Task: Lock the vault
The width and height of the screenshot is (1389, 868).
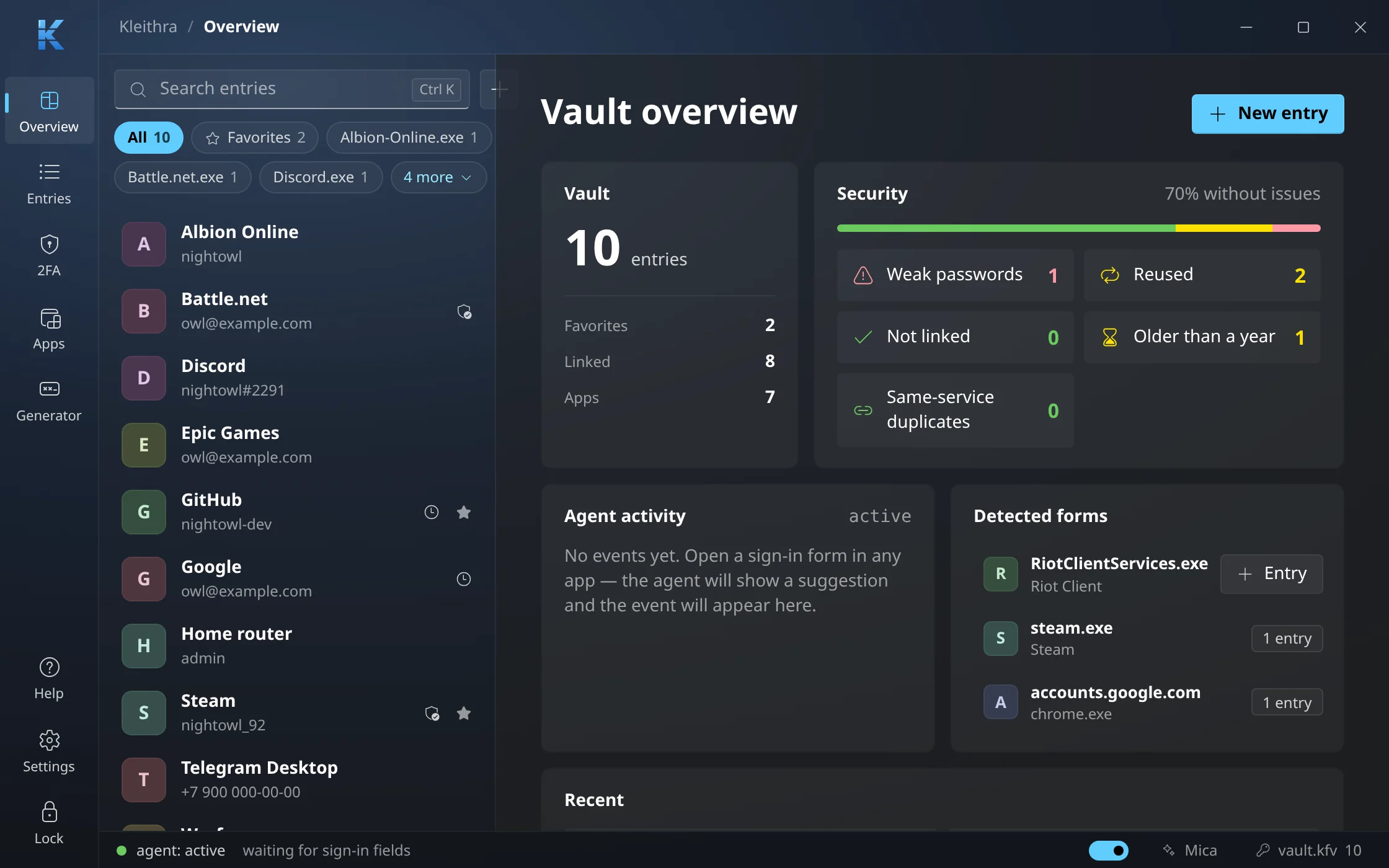Action: [x=49, y=823]
